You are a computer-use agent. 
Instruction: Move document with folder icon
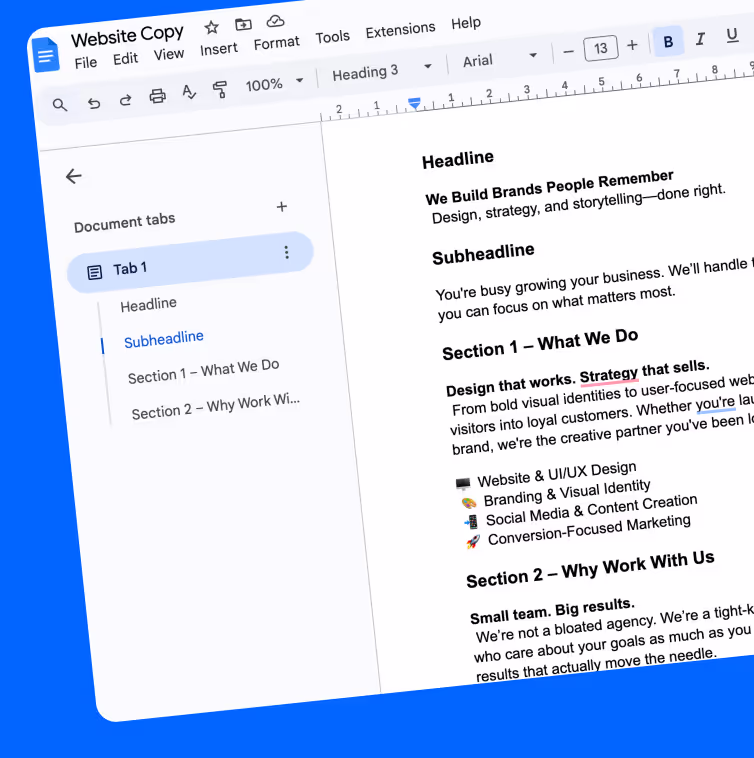coord(243,24)
